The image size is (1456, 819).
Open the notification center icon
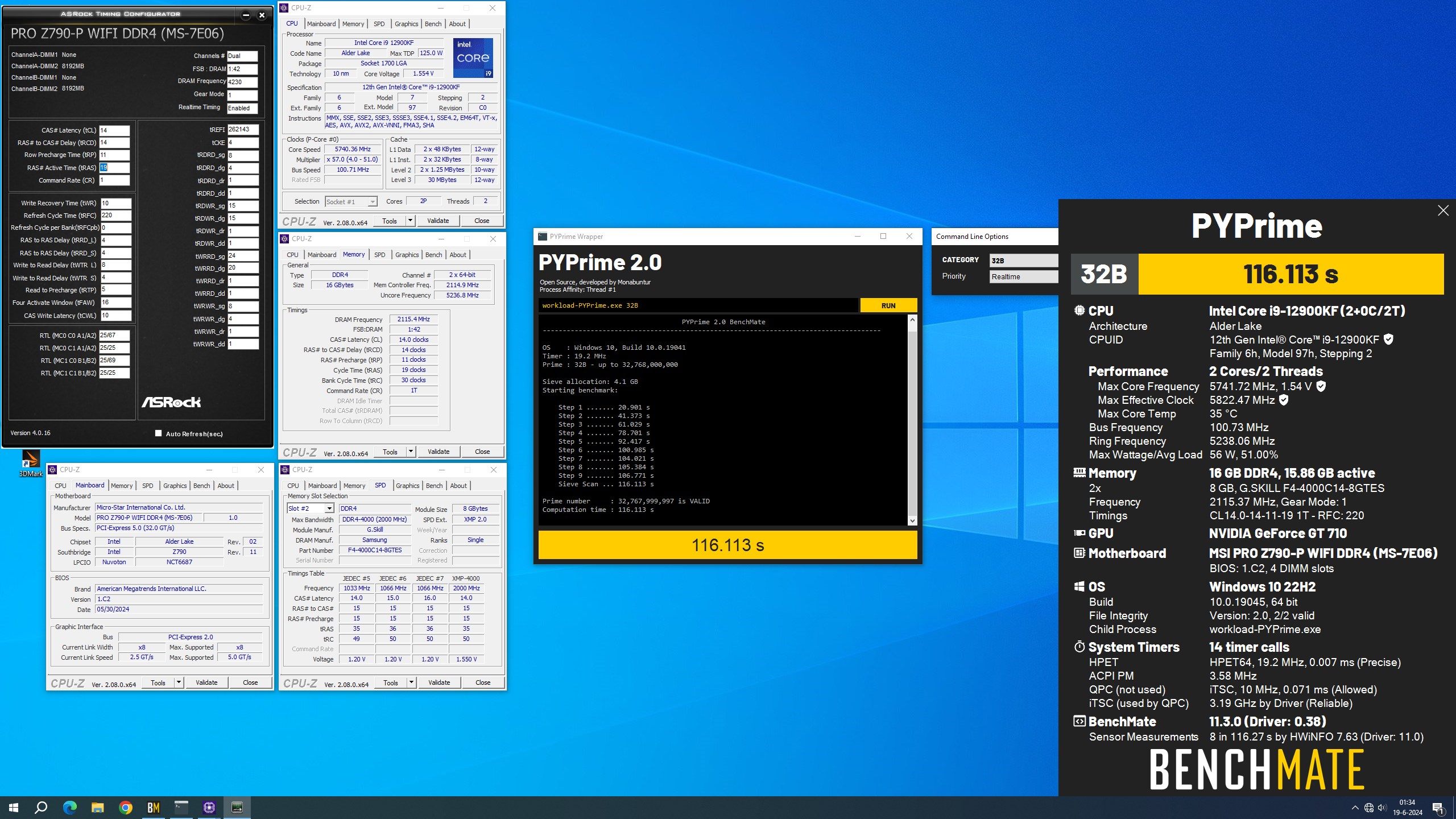click(1438, 808)
